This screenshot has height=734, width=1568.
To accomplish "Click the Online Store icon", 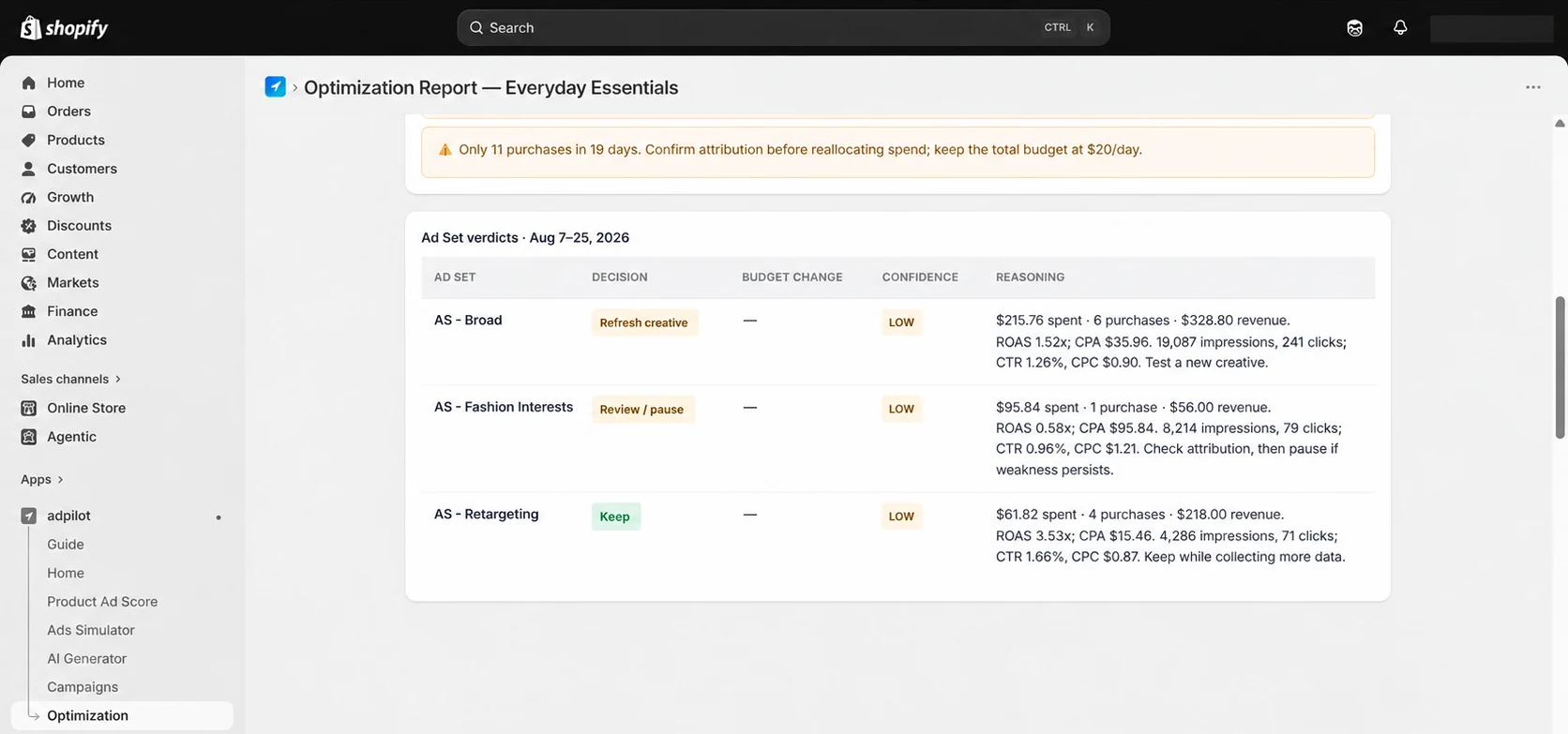I will coord(29,408).
